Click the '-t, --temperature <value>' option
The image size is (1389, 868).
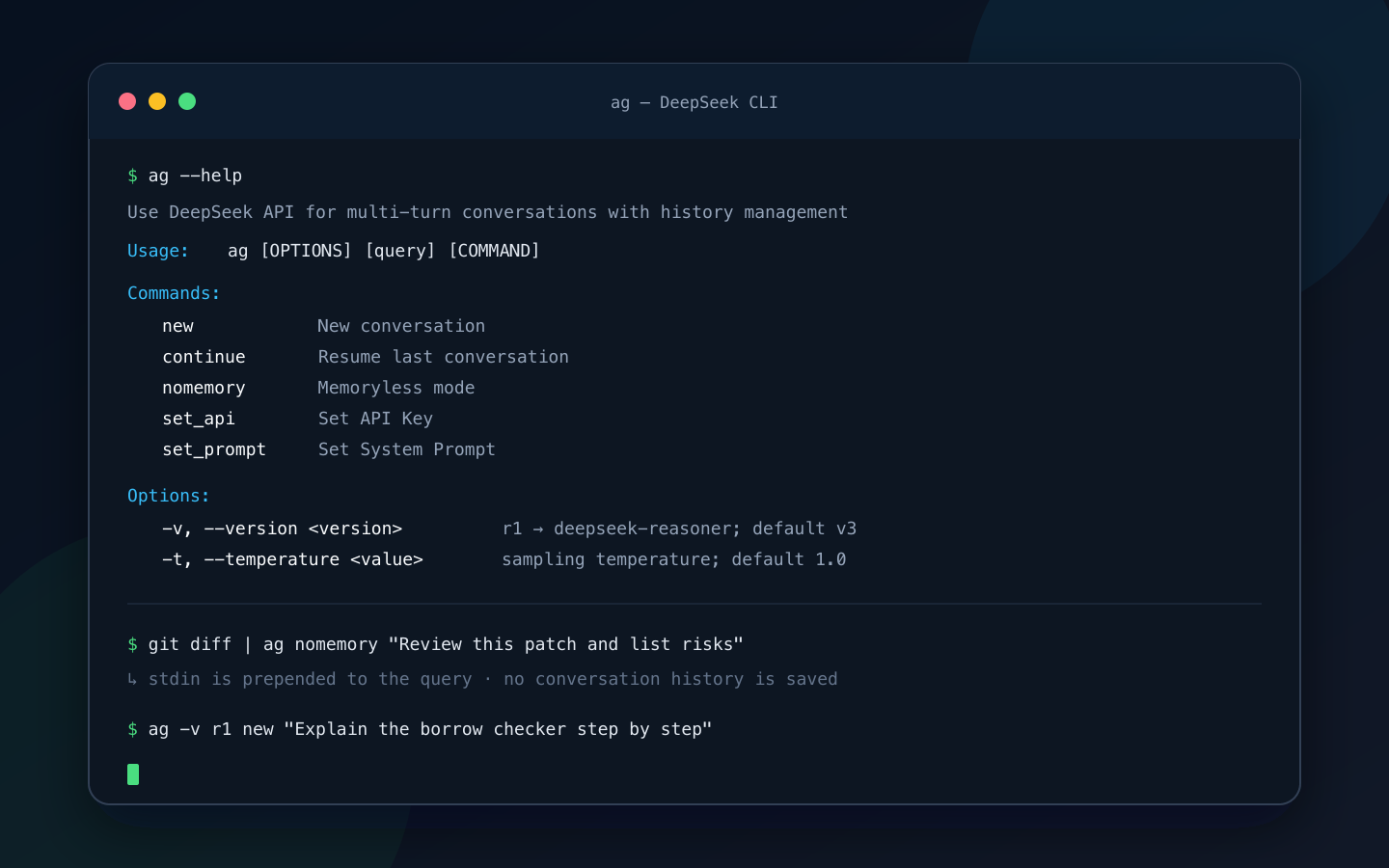(x=292, y=559)
